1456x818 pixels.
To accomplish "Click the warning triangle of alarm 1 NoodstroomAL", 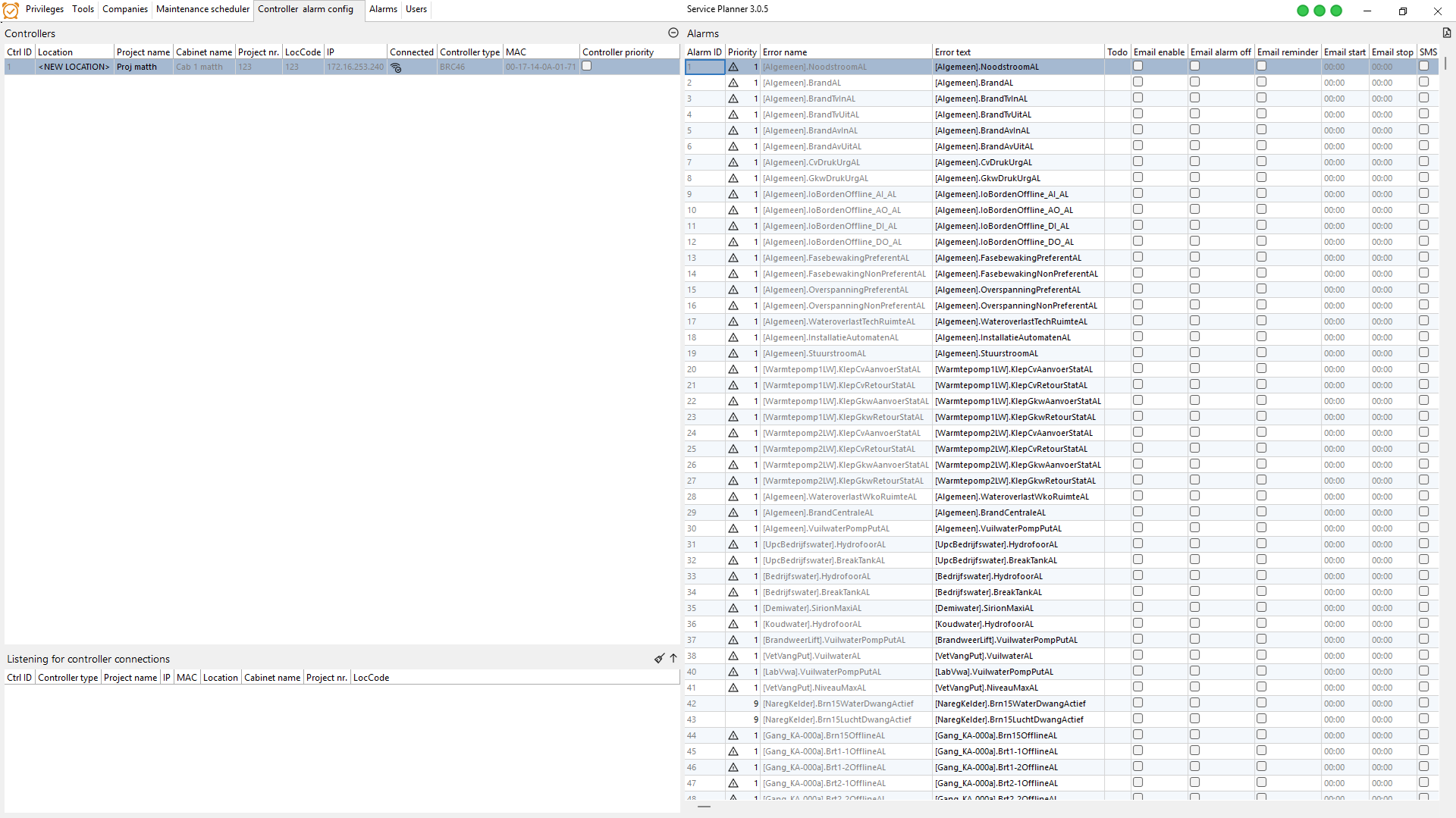I will 733,67.
